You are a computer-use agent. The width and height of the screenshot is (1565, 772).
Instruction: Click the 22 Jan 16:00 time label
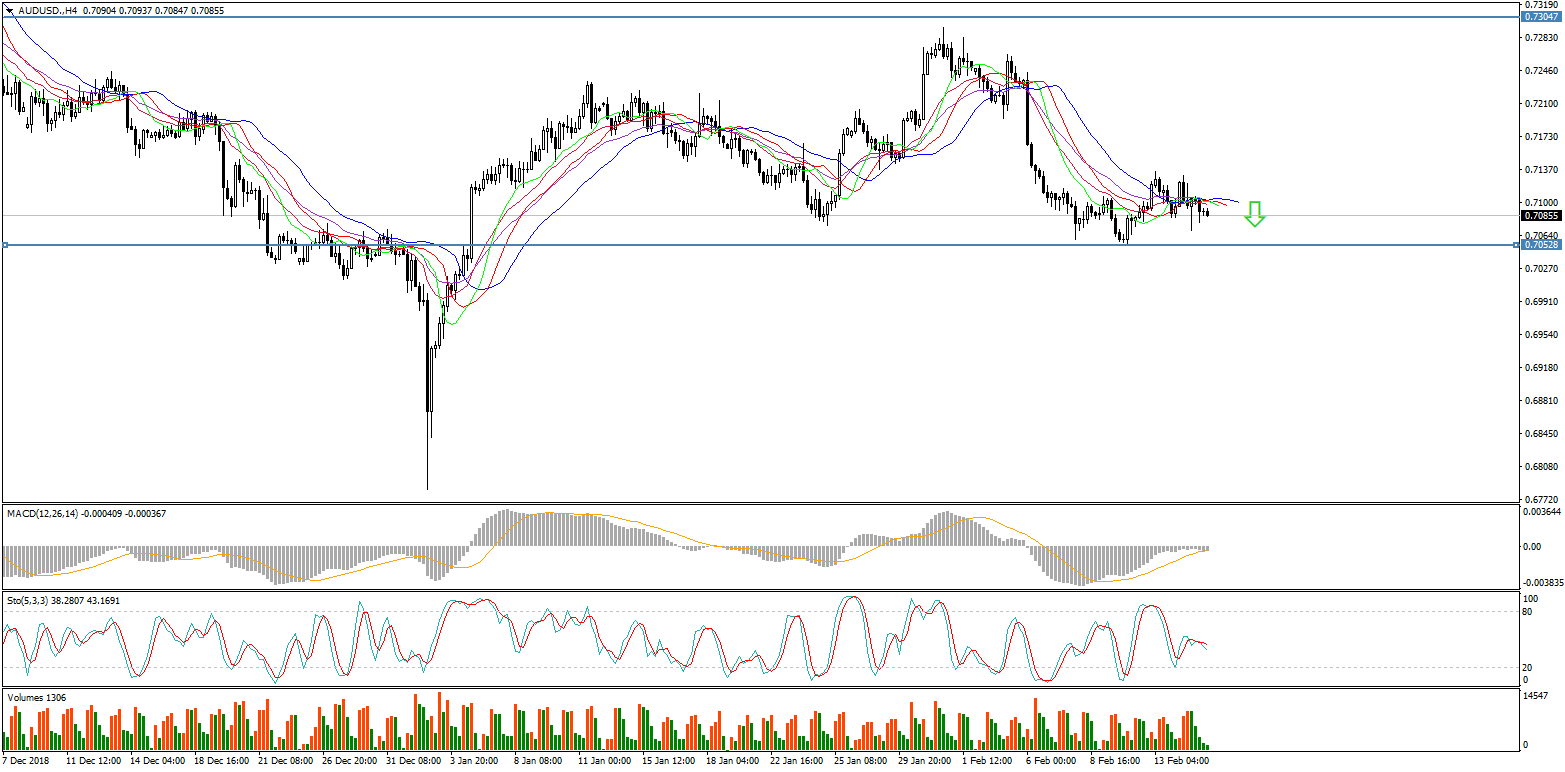(x=795, y=761)
